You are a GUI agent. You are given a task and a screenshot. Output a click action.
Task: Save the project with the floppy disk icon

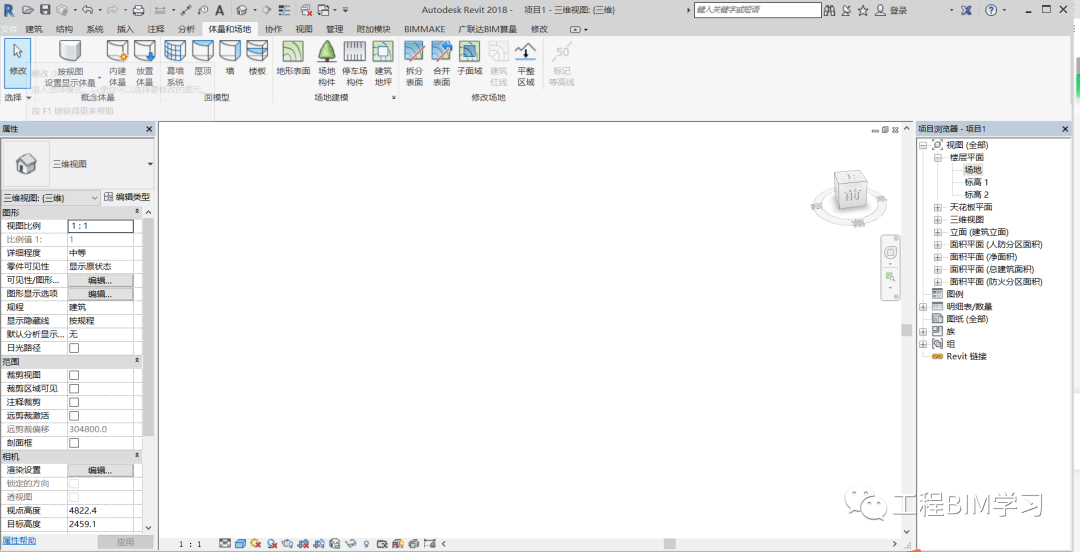[x=45, y=10]
